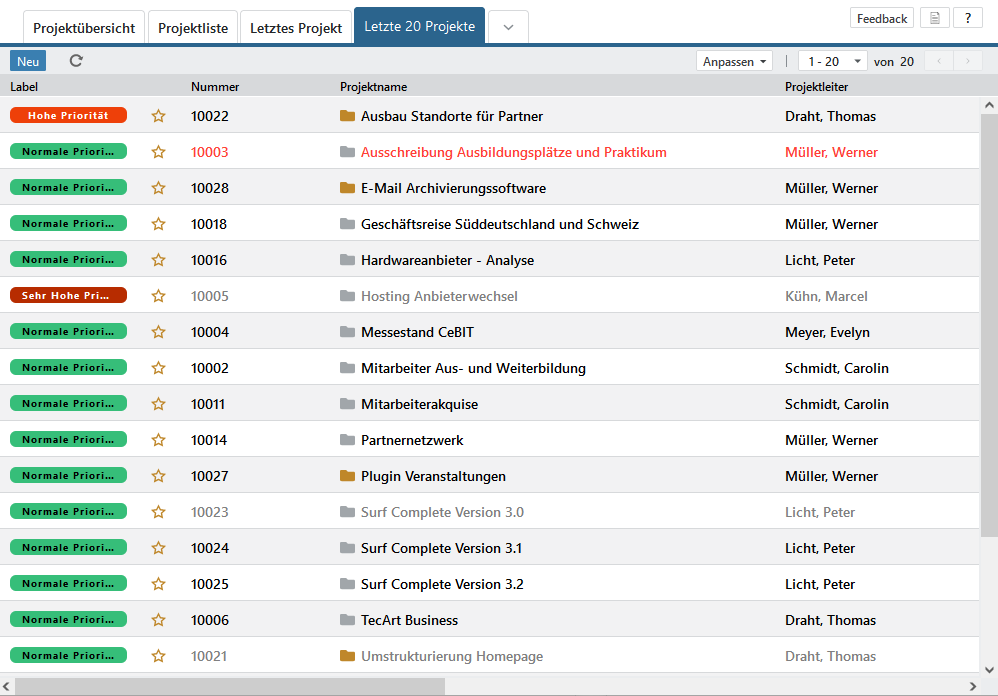The width and height of the screenshot is (998, 696).
Task: Click folder icon of E-Mail Archivierungssoftware
Action: point(347,188)
